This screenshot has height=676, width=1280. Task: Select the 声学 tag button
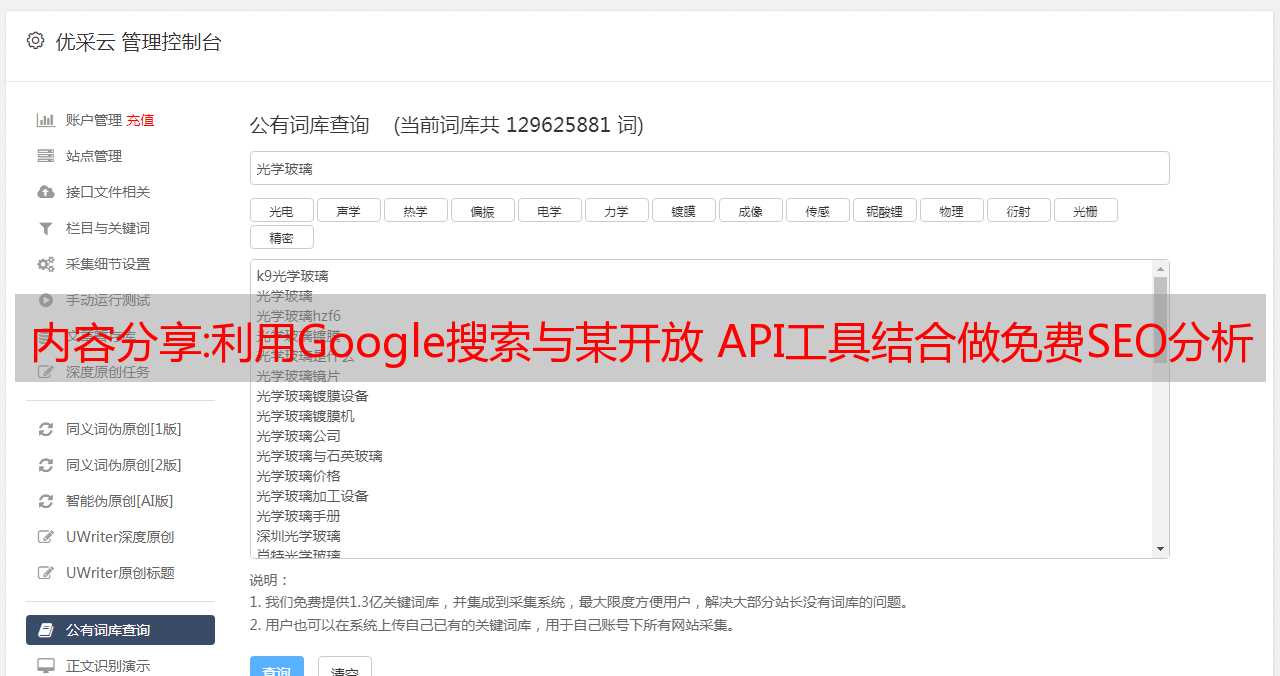(x=348, y=210)
